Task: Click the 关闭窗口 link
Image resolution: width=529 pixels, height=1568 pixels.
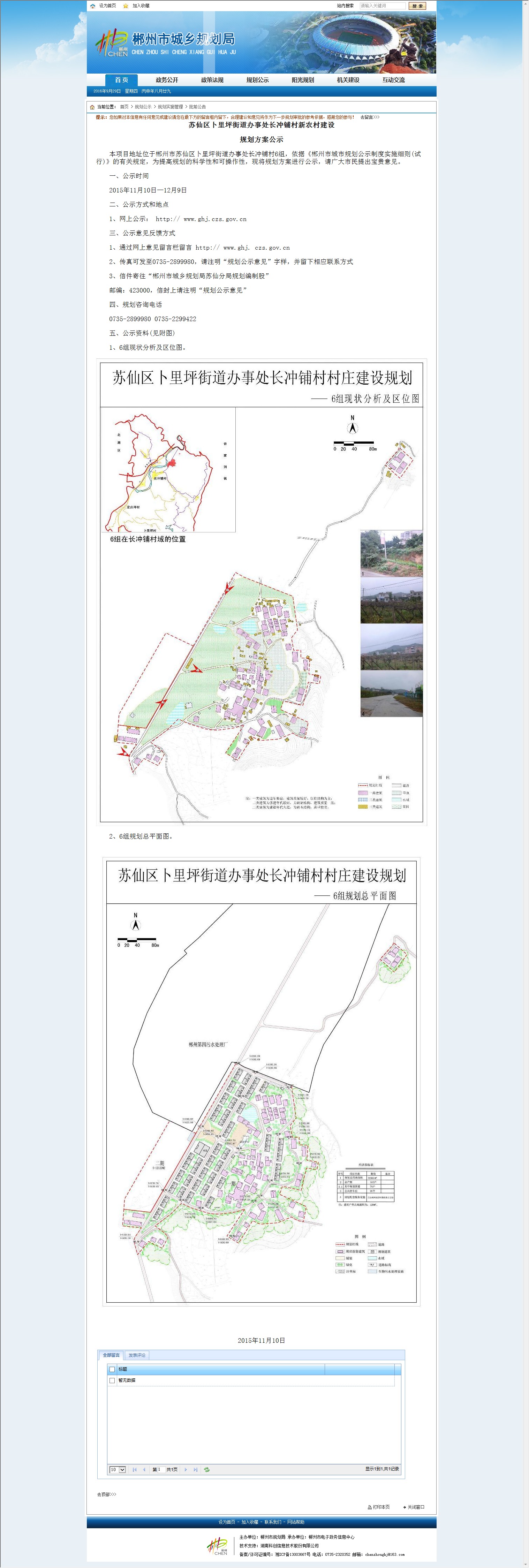Action: [x=416, y=1507]
